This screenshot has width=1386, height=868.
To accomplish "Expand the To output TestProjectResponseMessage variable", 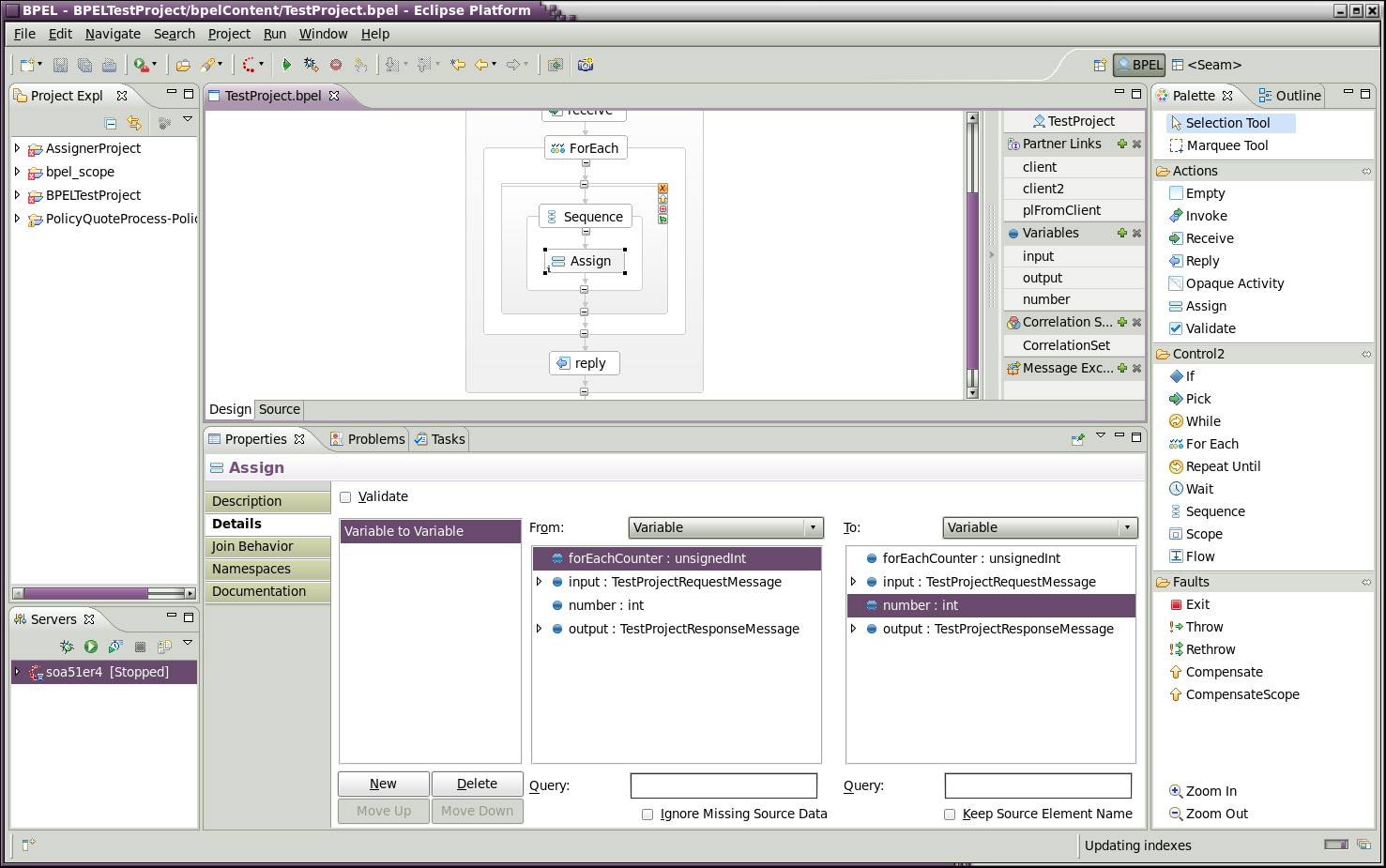I will point(853,629).
